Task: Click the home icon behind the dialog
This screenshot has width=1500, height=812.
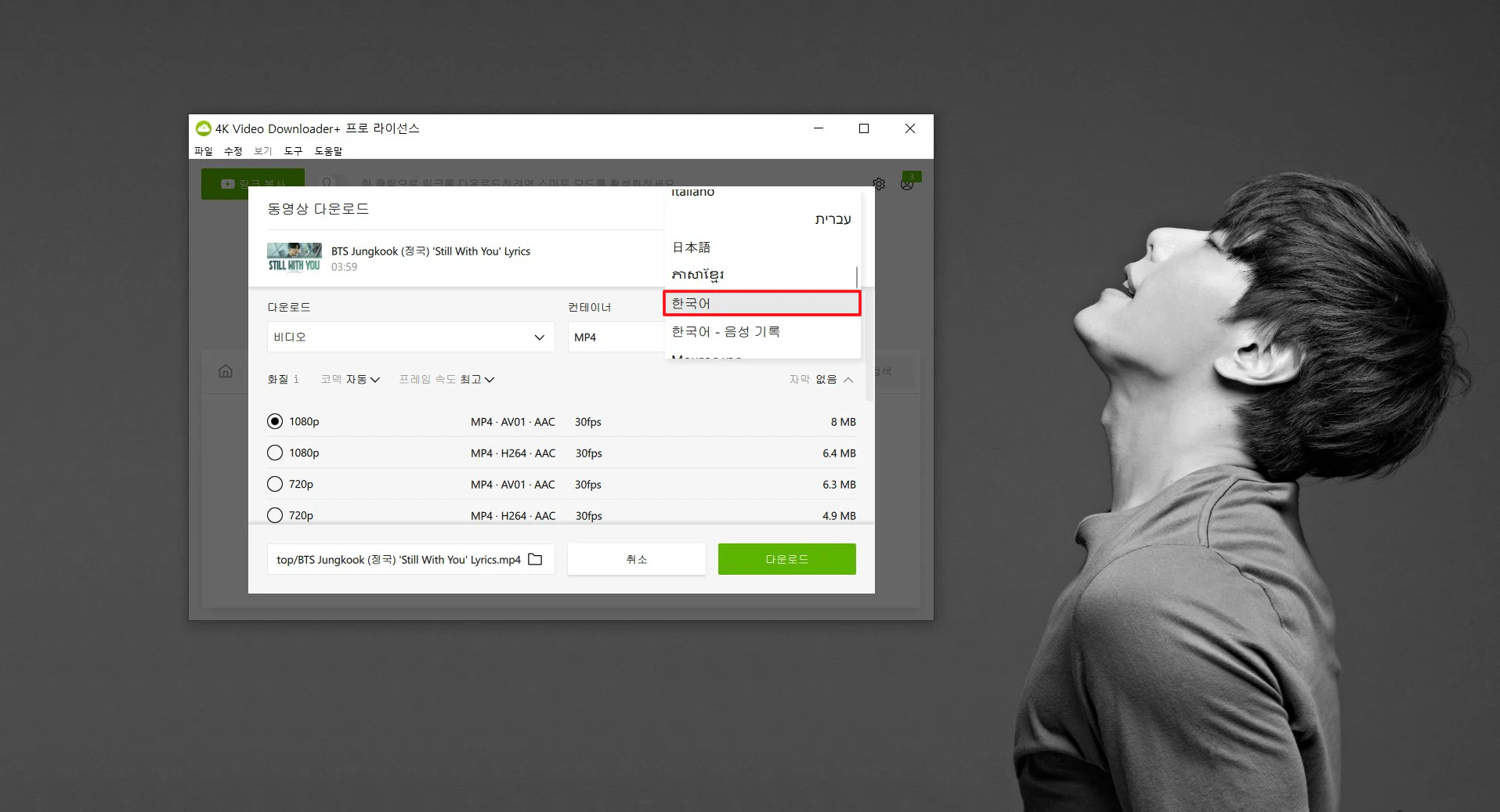Action: pyautogui.click(x=226, y=371)
